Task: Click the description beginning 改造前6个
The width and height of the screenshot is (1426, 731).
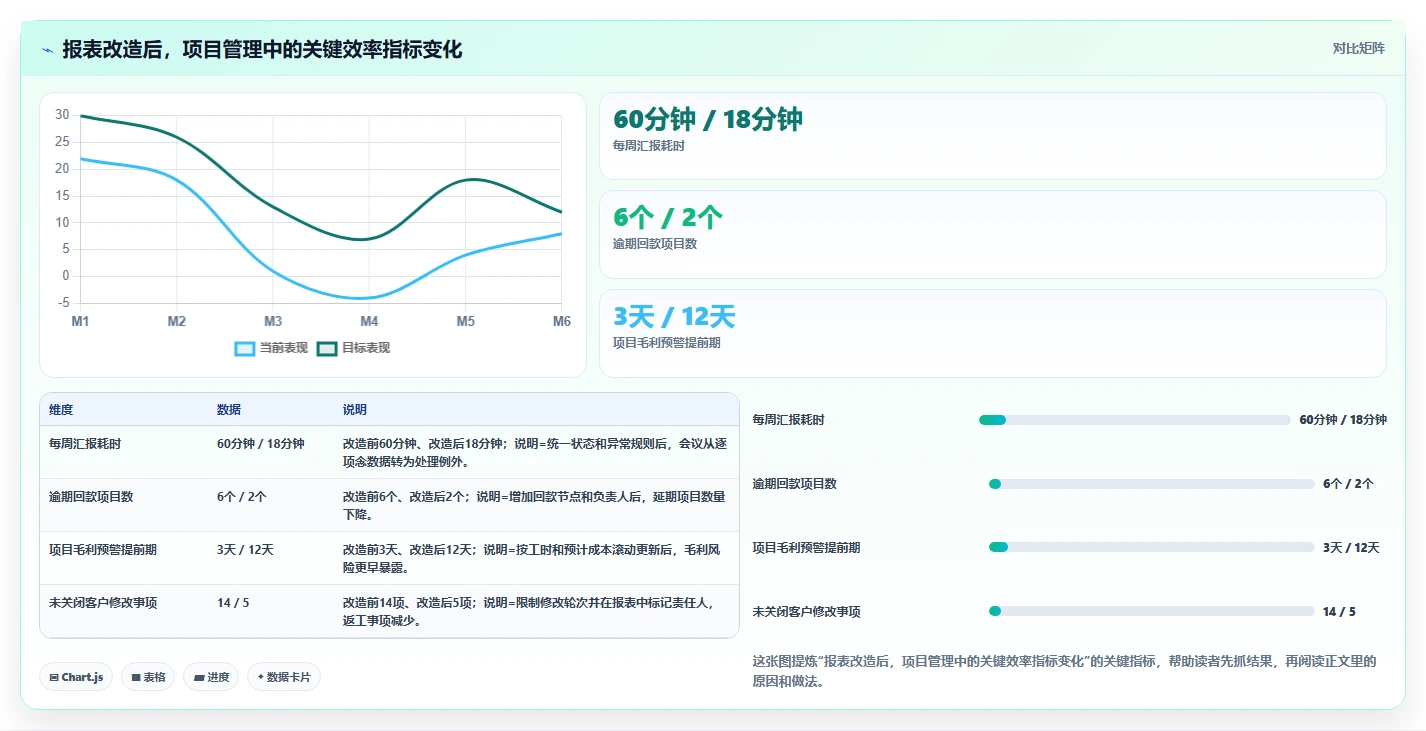Action: [x=535, y=505]
